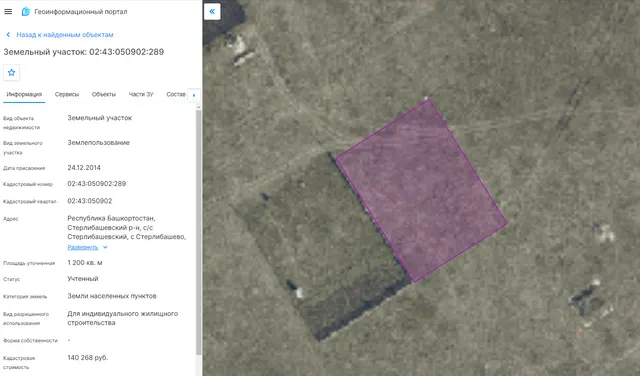The image size is (640, 376).
Task: Click the Землепользование value
Action: [x=98, y=142]
